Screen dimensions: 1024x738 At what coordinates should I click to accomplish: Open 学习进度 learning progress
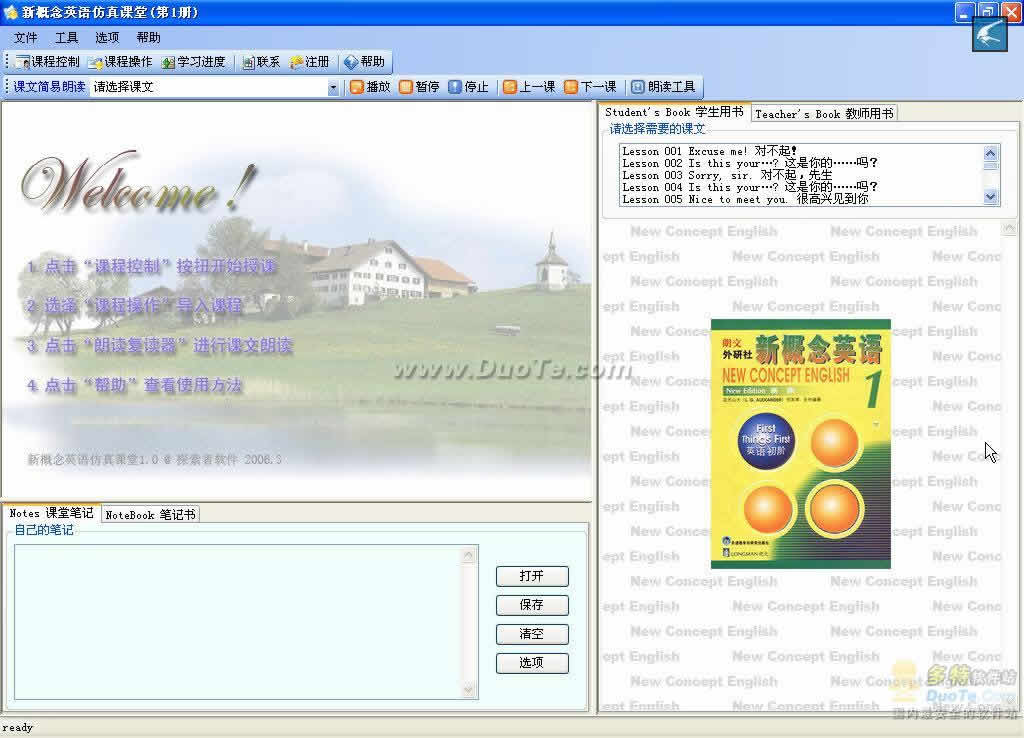[194, 62]
